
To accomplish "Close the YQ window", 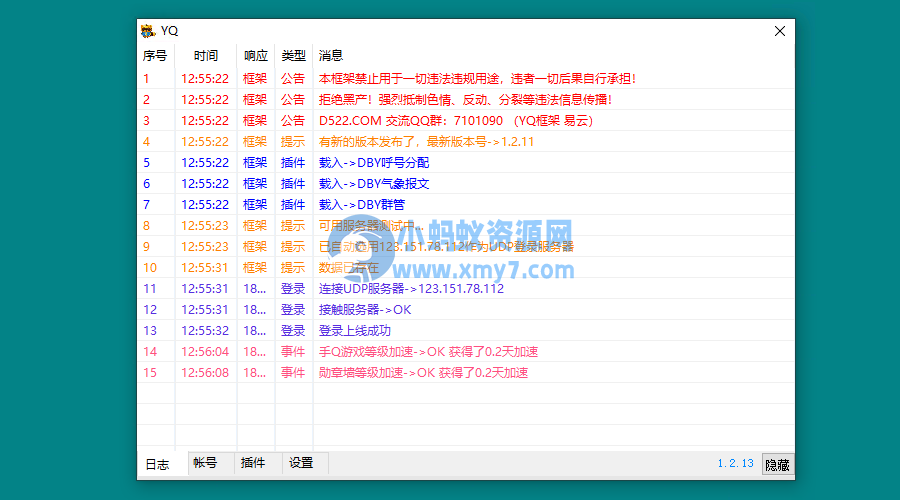I will pyautogui.click(x=780, y=31).
